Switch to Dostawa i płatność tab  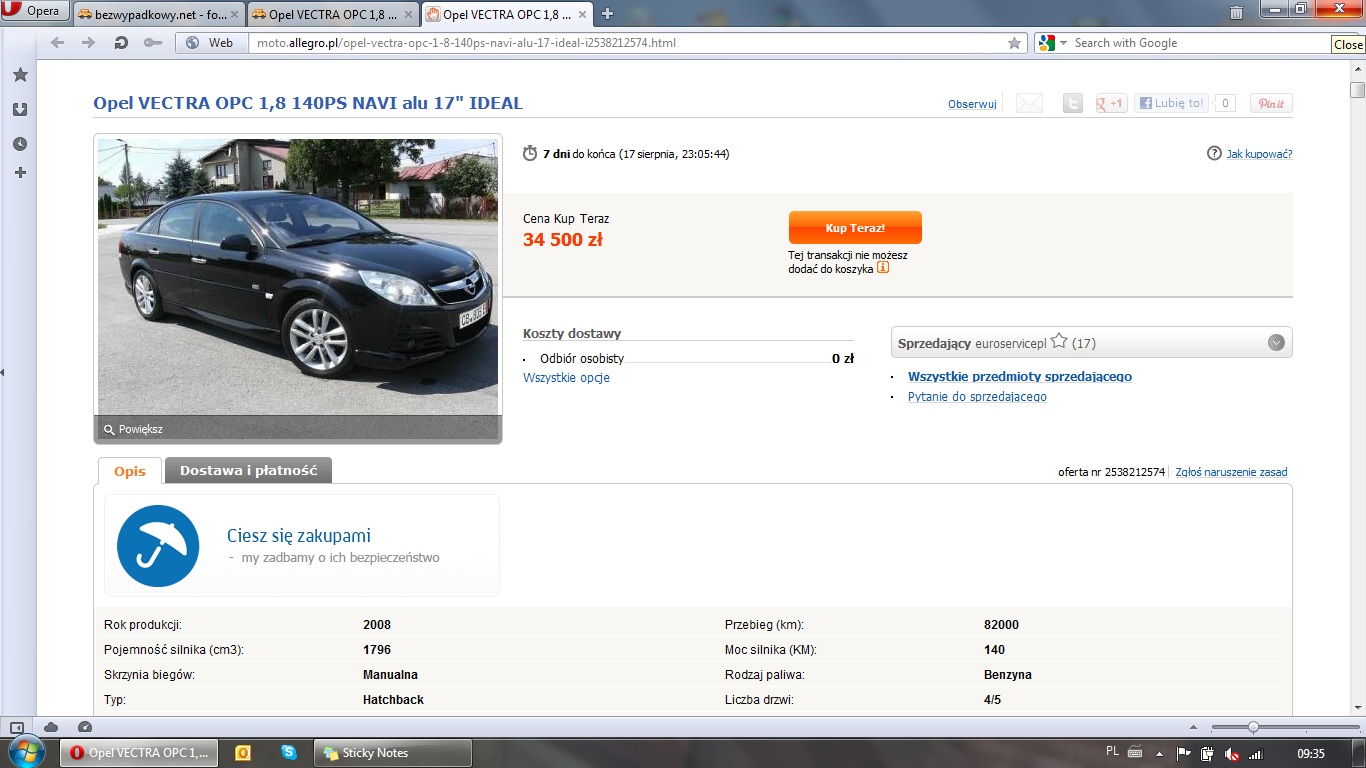(248, 470)
